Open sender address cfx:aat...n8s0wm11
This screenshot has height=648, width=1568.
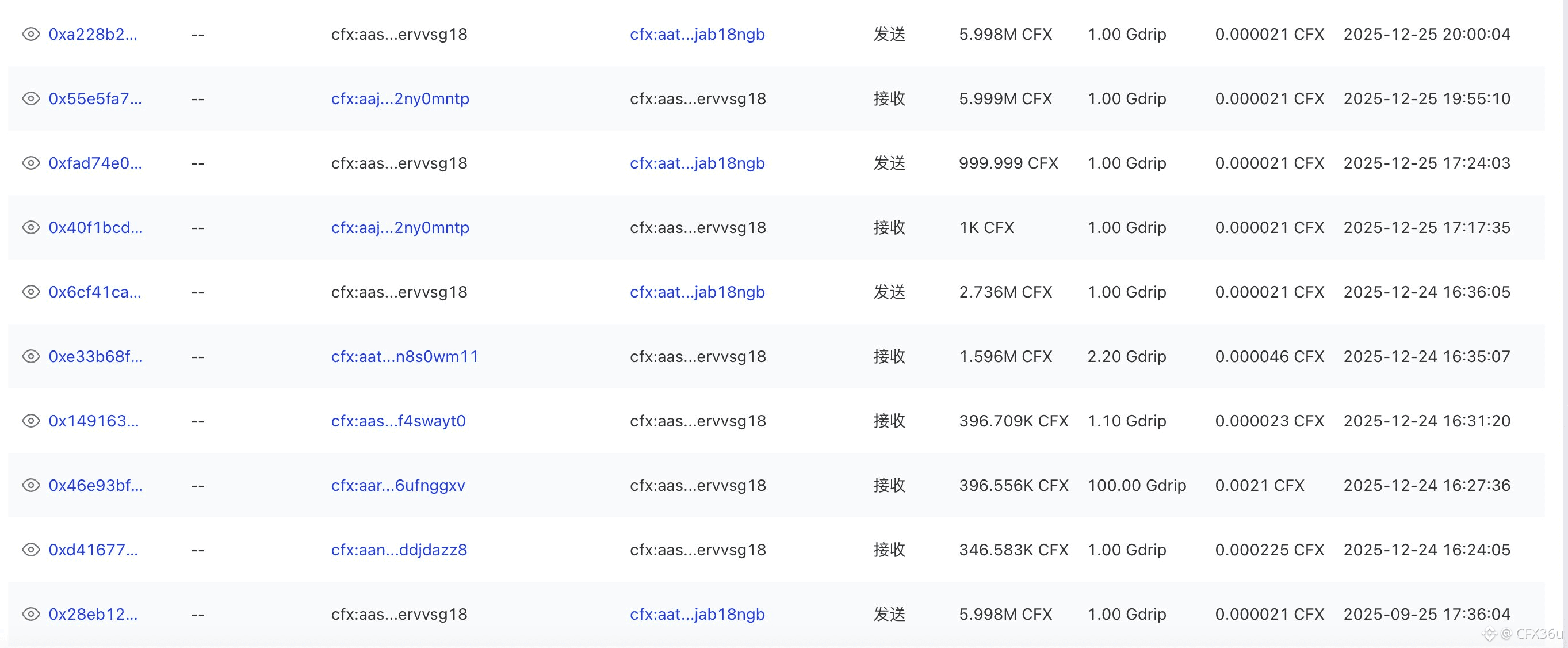(x=405, y=357)
